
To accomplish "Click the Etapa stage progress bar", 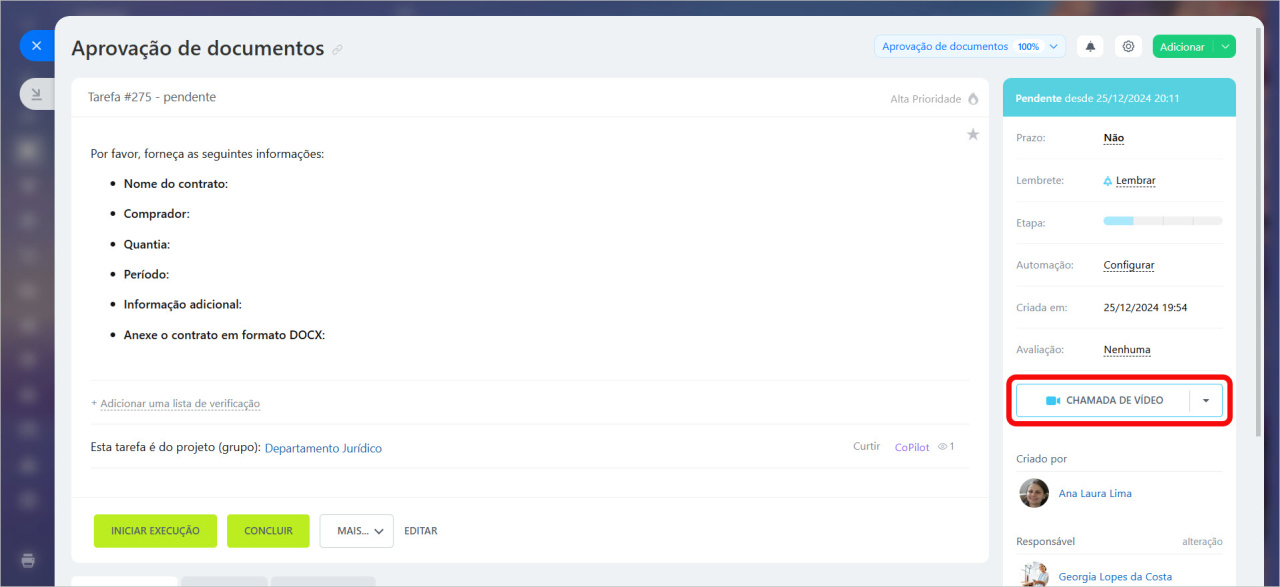I will 1163,220.
